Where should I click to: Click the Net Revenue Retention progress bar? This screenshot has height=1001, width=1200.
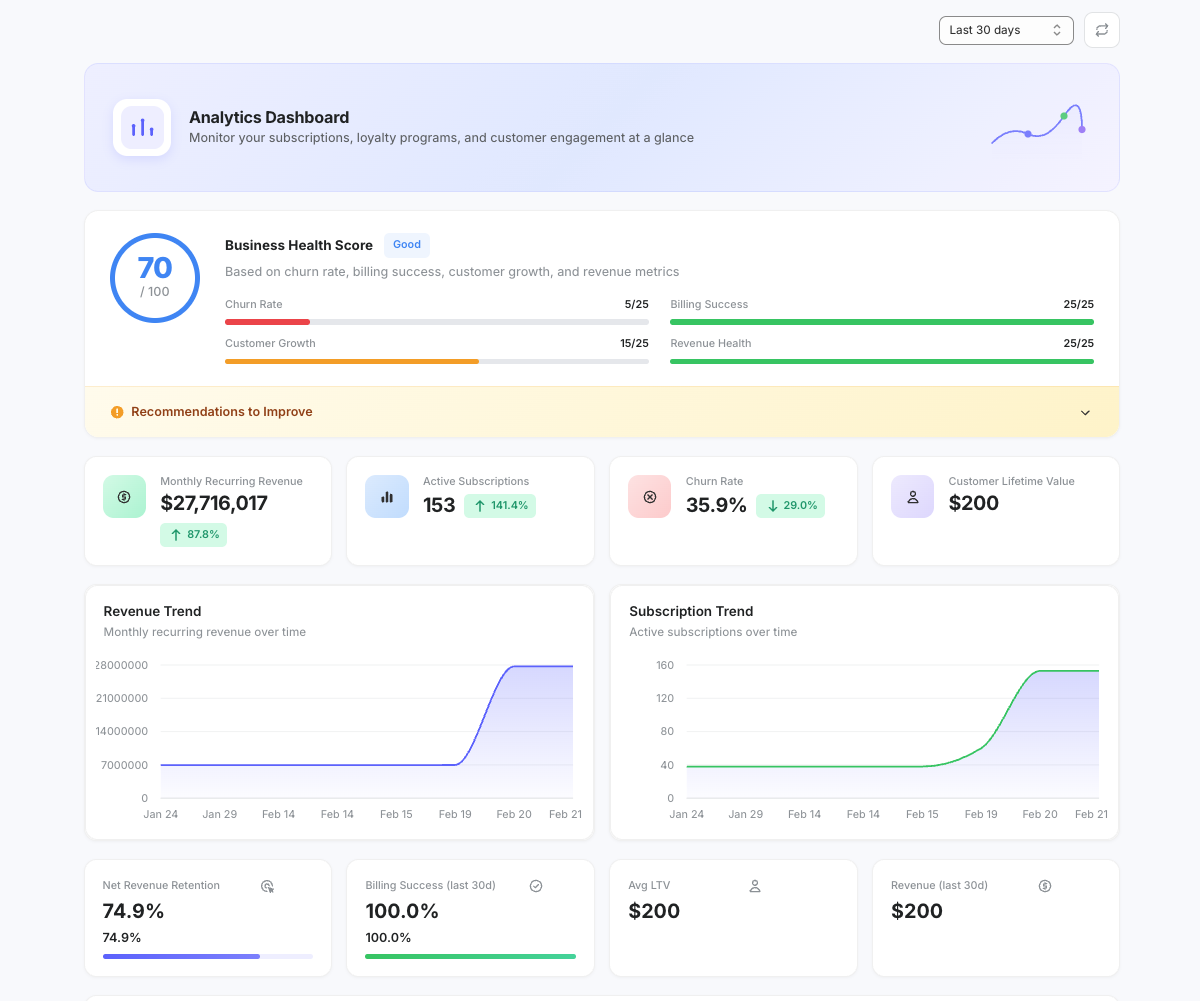tap(208, 957)
